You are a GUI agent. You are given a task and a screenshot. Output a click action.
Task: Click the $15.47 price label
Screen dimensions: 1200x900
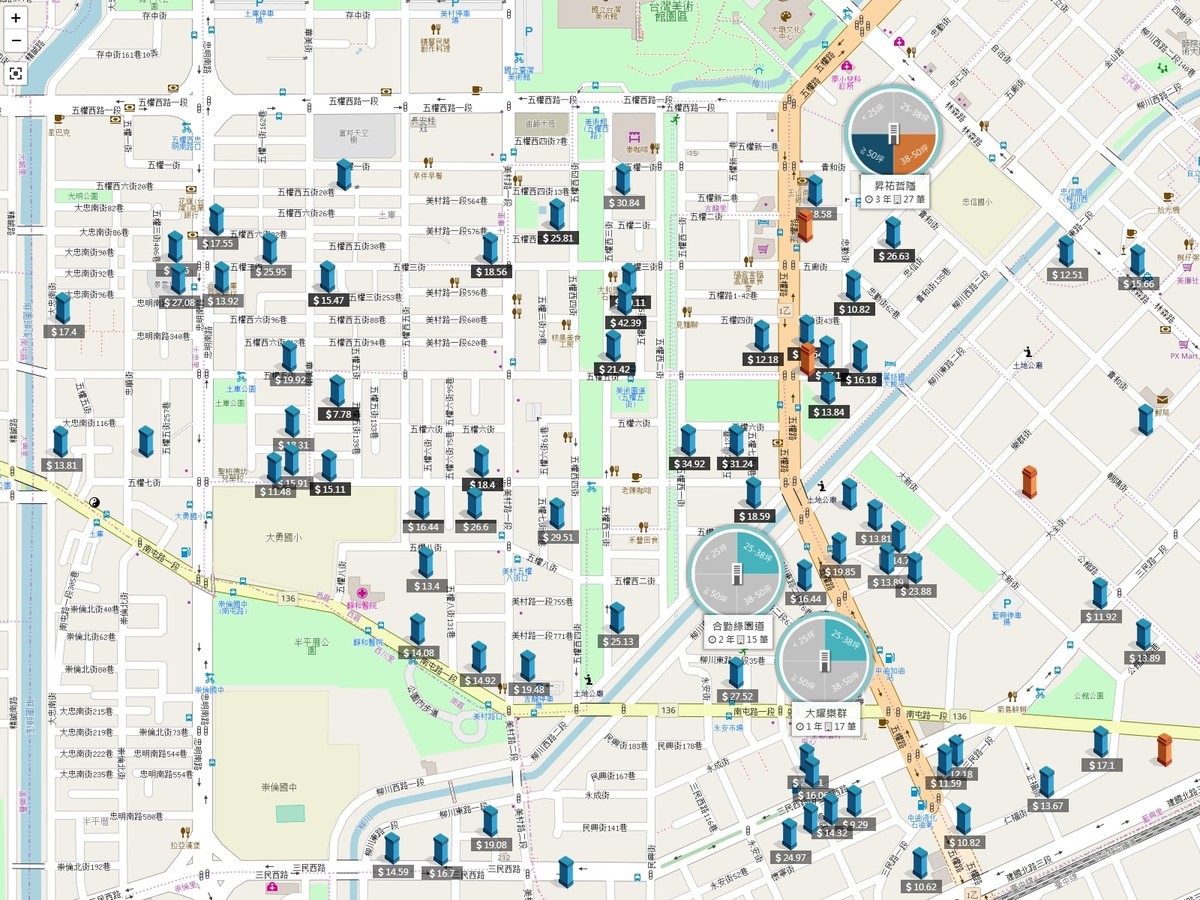point(328,300)
